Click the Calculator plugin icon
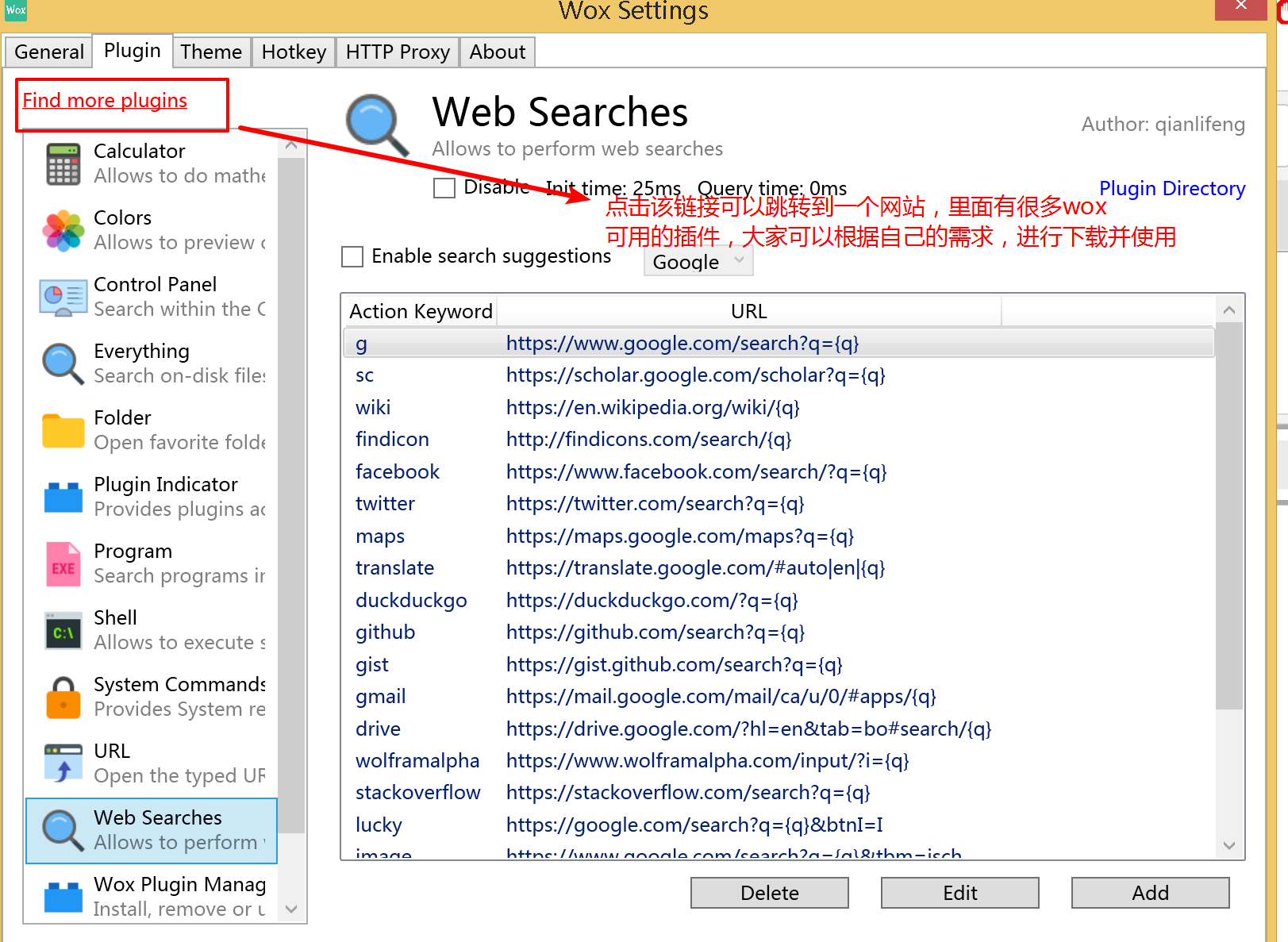Image resolution: width=1288 pixels, height=942 pixels. click(x=63, y=163)
